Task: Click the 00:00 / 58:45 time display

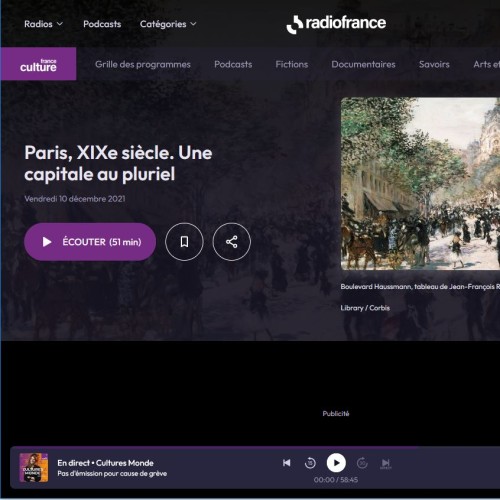Action: tap(336, 480)
